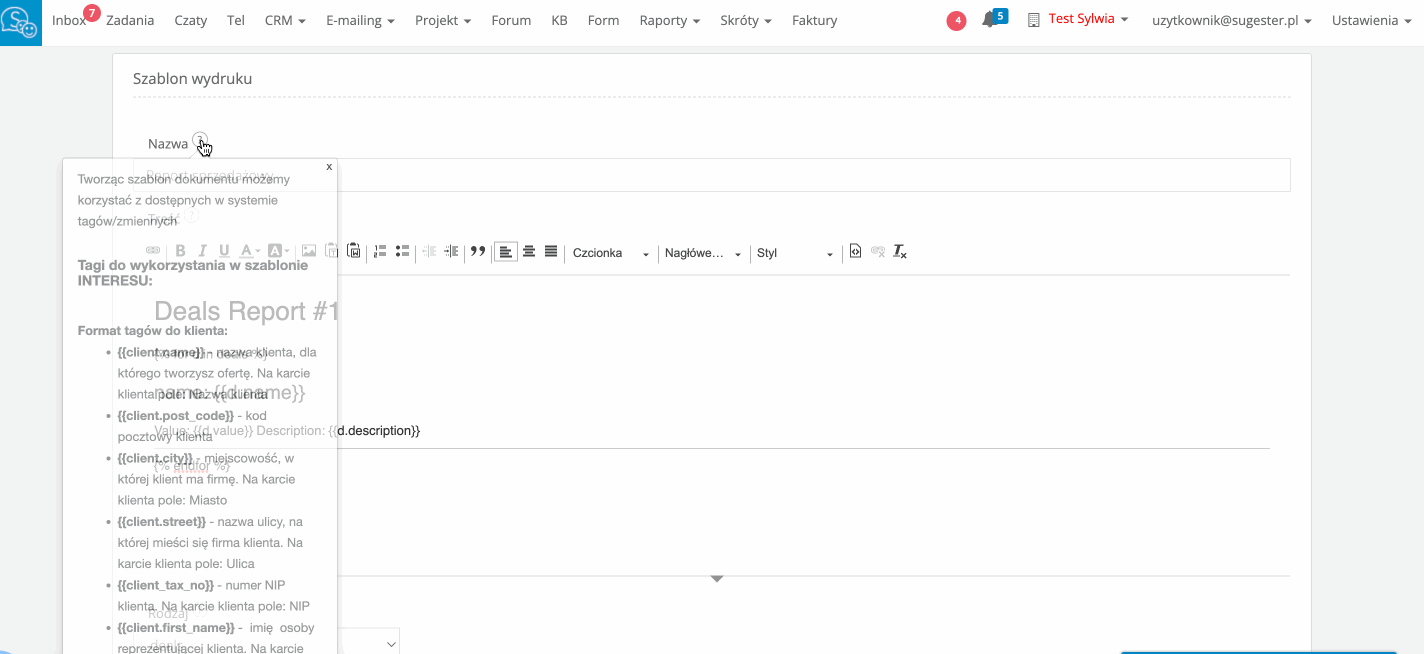Click the d.description tag in editor
The width and height of the screenshot is (1424, 654).
pos(375,431)
